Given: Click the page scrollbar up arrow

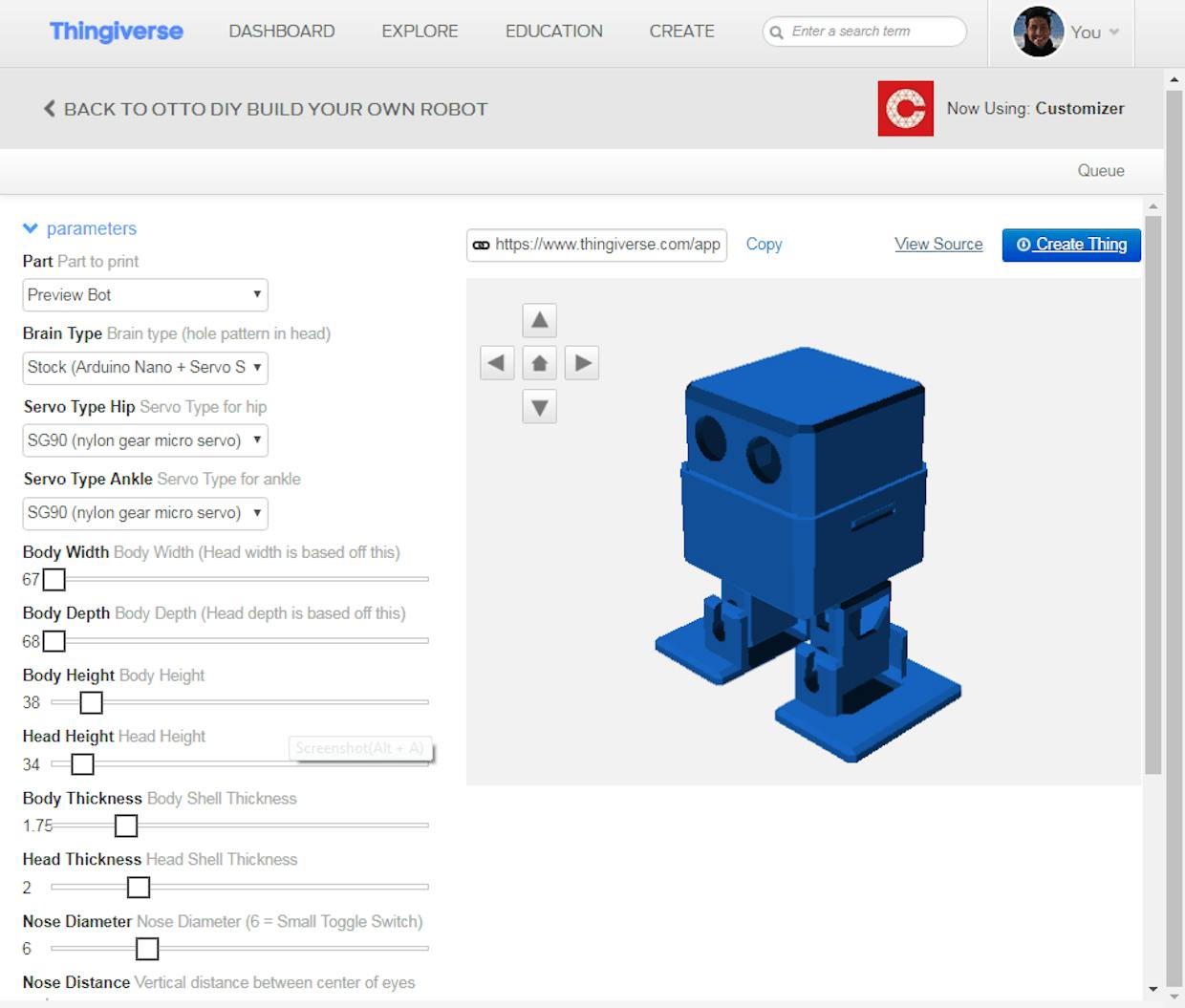Looking at the screenshot, I should click(1174, 79).
